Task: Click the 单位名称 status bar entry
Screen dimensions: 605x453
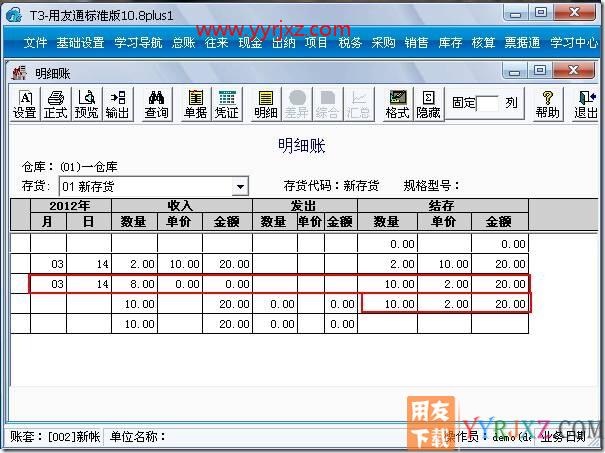Action: [x=137, y=437]
